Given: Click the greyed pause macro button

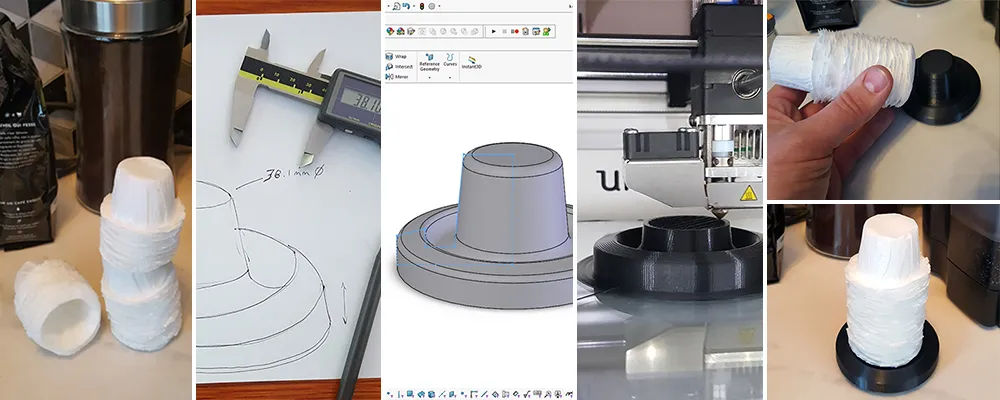Looking at the screenshot, I should (504, 31).
